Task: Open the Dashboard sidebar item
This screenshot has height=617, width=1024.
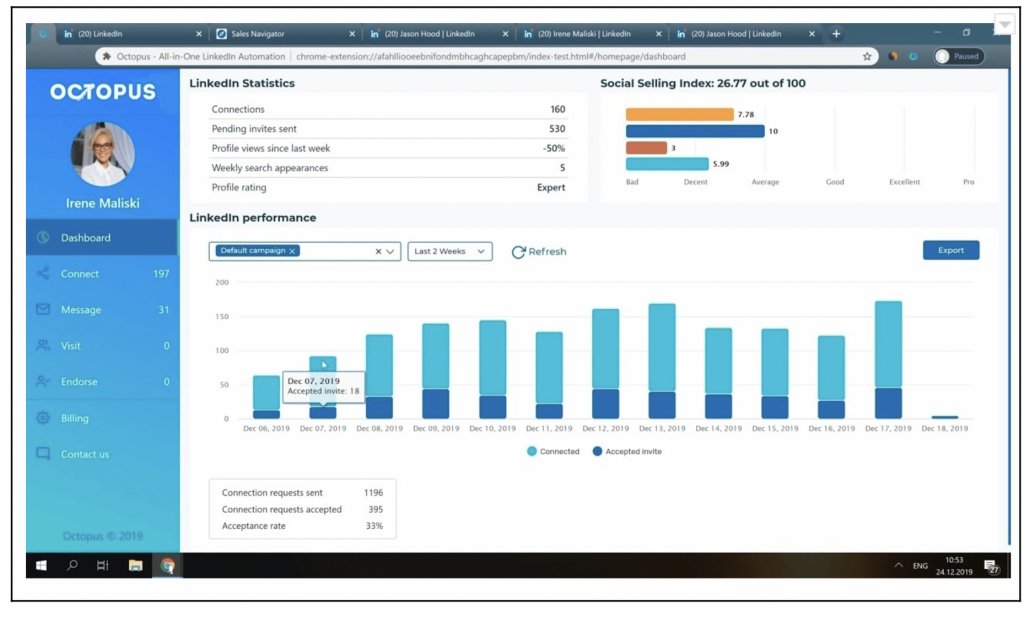Action: (x=102, y=238)
